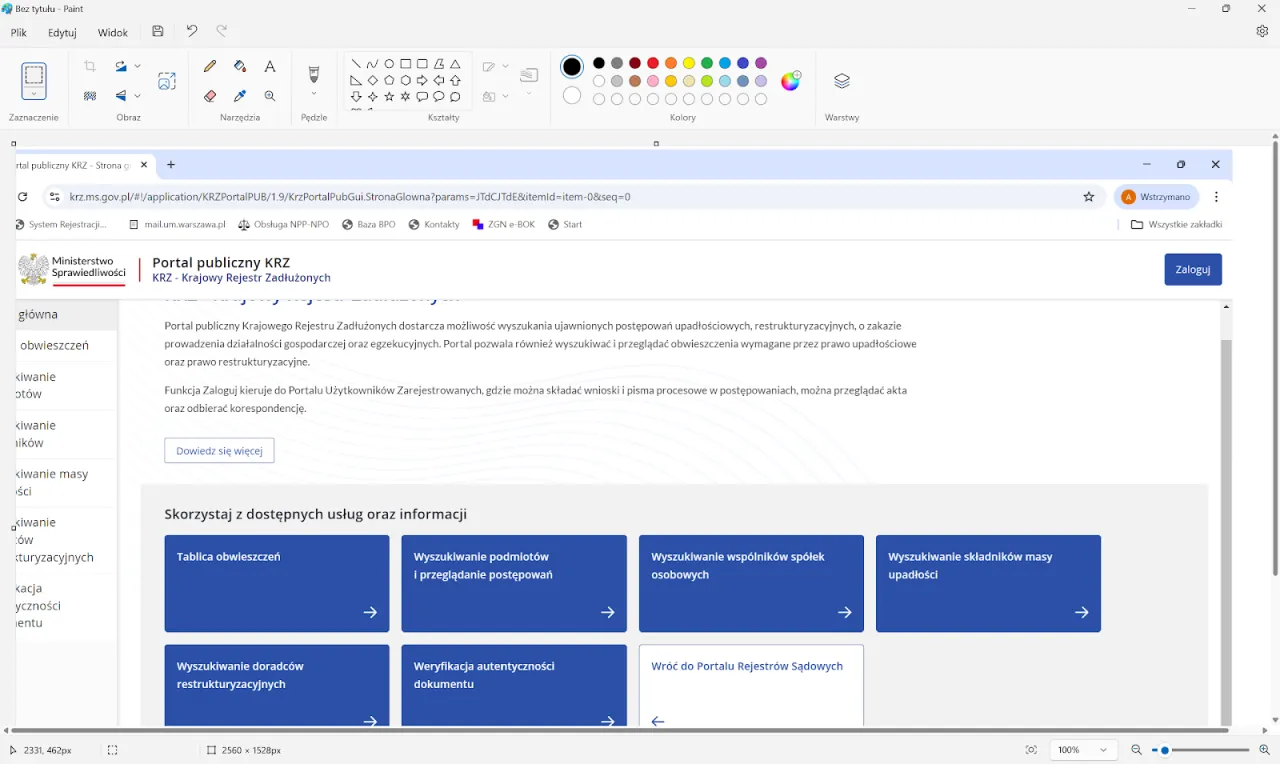Image resolution: width=1280 pixels, height=764 pixels.
Task: Open the Widok menu
Action: point(113,33)
